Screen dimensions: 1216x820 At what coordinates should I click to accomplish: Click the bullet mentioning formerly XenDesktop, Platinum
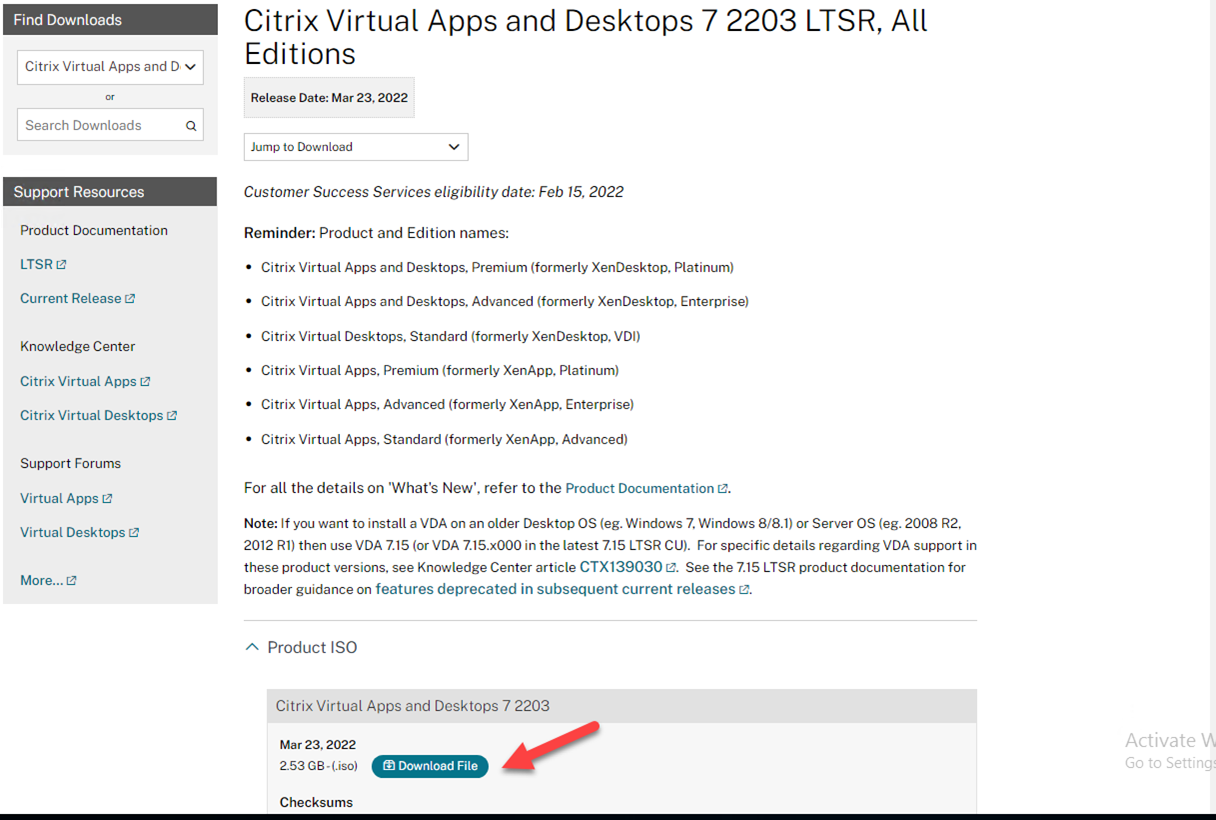tap(498, 268)
